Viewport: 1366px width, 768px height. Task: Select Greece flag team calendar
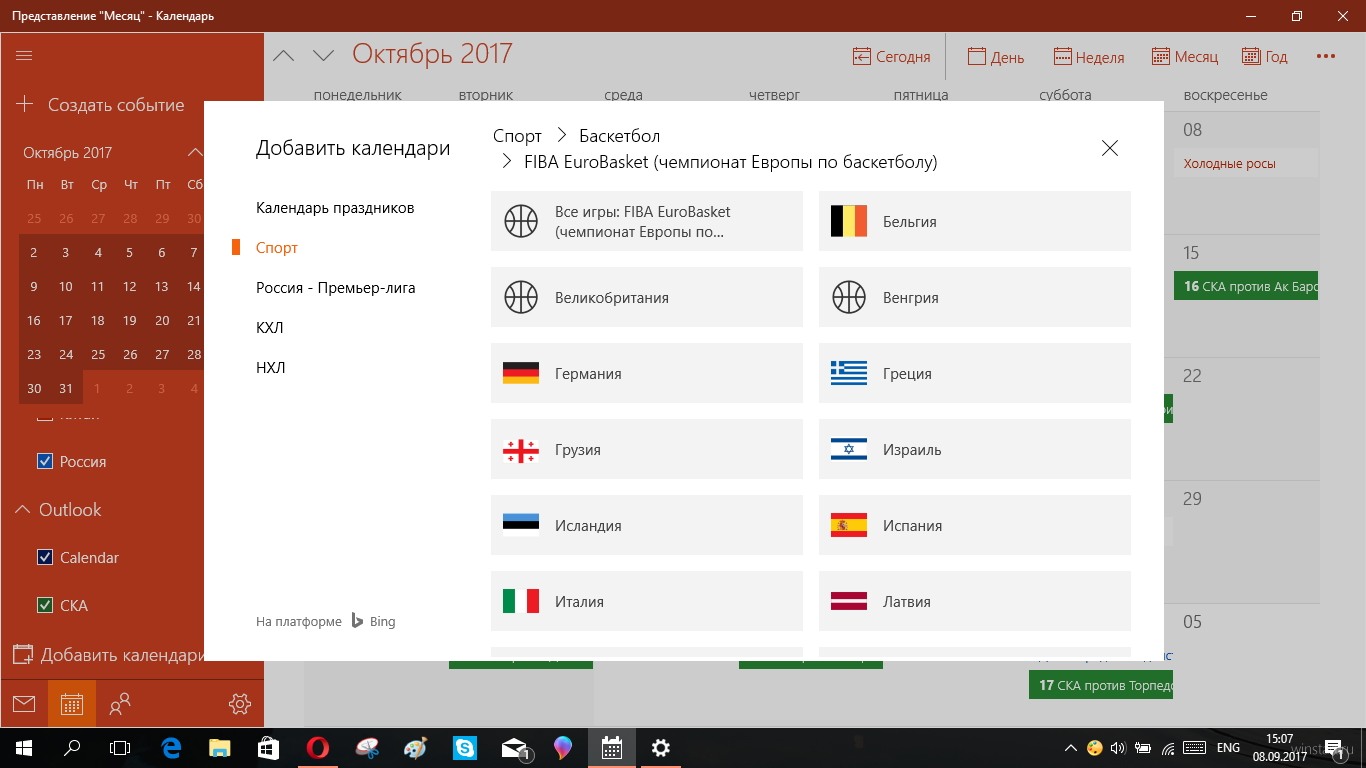pyautogui.click(x=975, y=373)
